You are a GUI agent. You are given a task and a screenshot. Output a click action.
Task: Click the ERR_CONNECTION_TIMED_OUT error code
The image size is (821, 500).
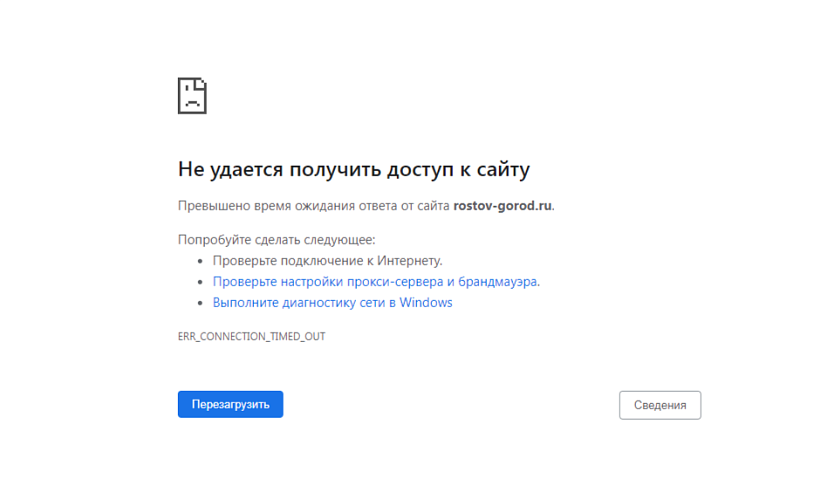pyautogui.click(x=251, y=337)
